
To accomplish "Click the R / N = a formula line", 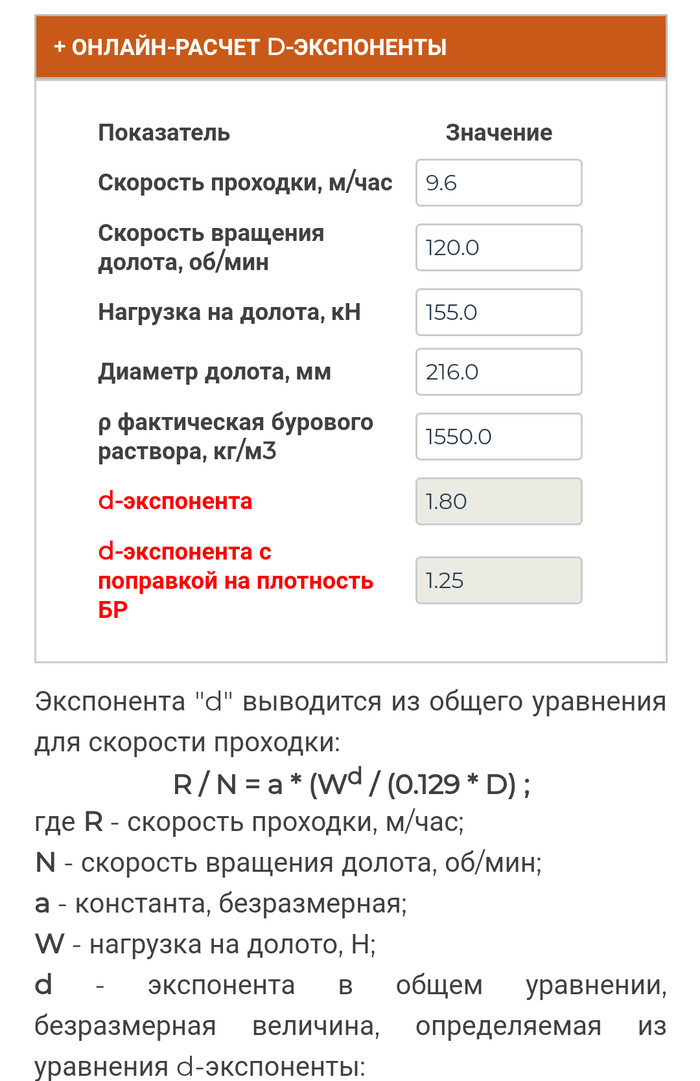I will coord(351,783).
